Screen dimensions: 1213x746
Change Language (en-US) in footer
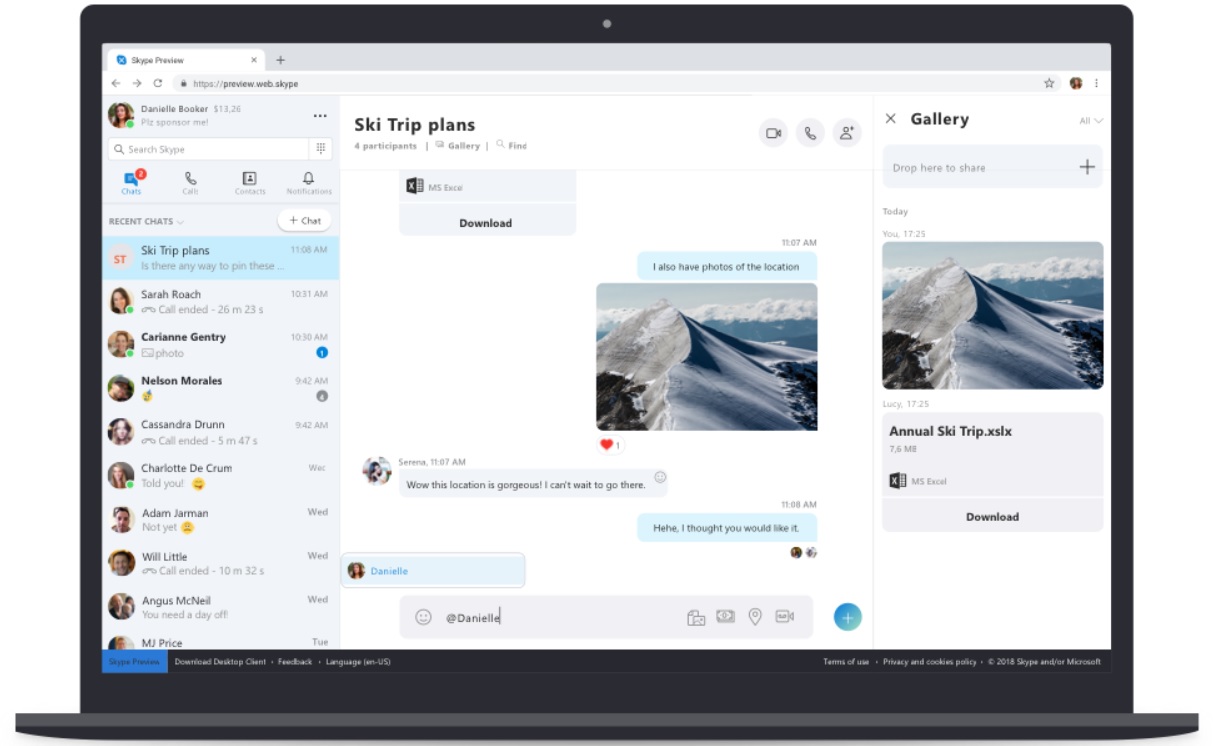(357, 662)
